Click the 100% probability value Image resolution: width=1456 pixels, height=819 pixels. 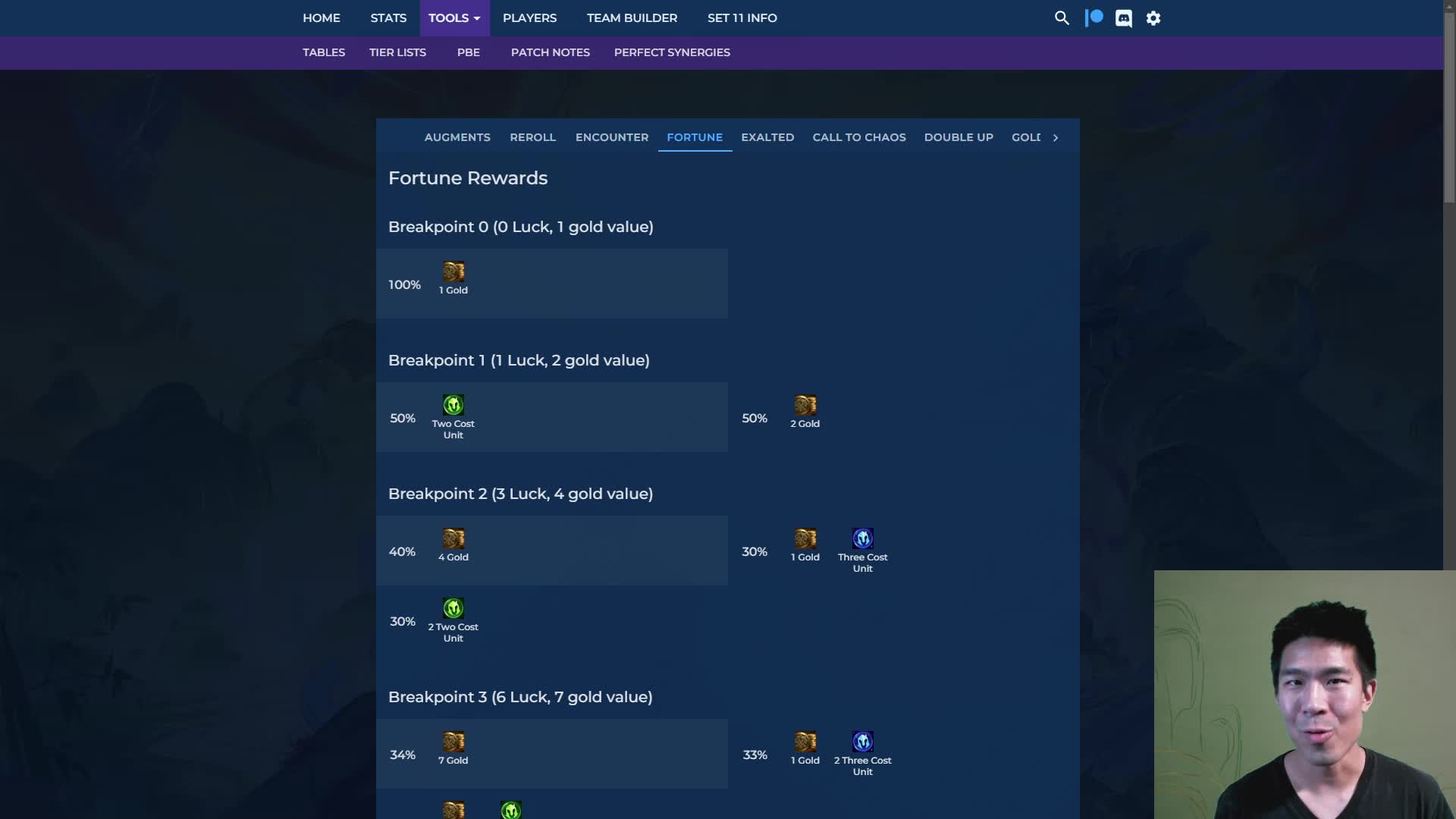click(x=404, y=285)
